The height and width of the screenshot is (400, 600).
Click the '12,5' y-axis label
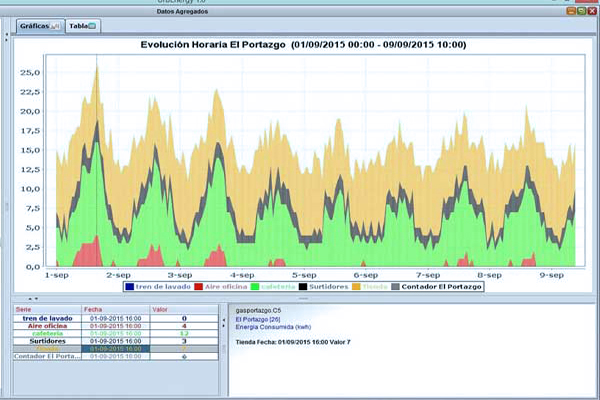(x=30, y=170)
